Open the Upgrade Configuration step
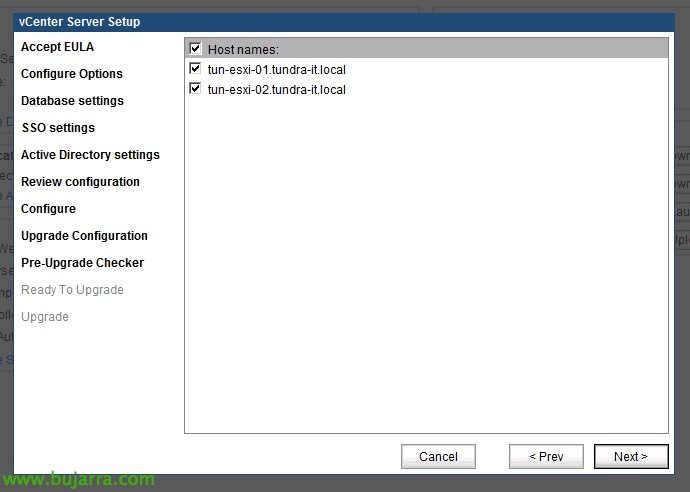The image size is (690, 492). 84,236
